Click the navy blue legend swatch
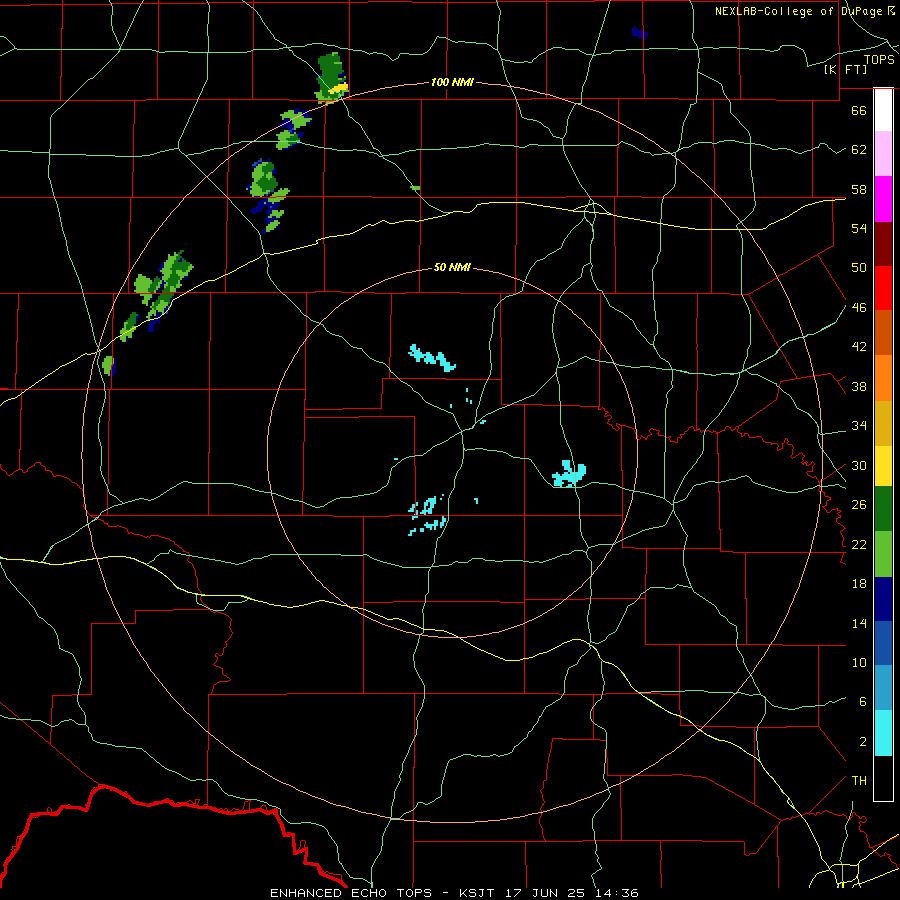Viewport: 900px width, 900px height. point(883,599)
